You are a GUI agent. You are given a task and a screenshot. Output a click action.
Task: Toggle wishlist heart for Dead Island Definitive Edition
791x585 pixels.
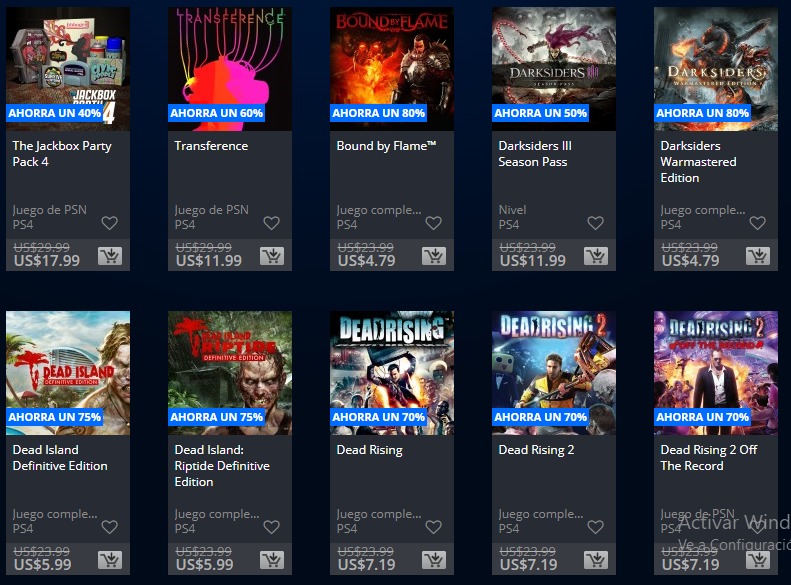(x=109, y=527)
